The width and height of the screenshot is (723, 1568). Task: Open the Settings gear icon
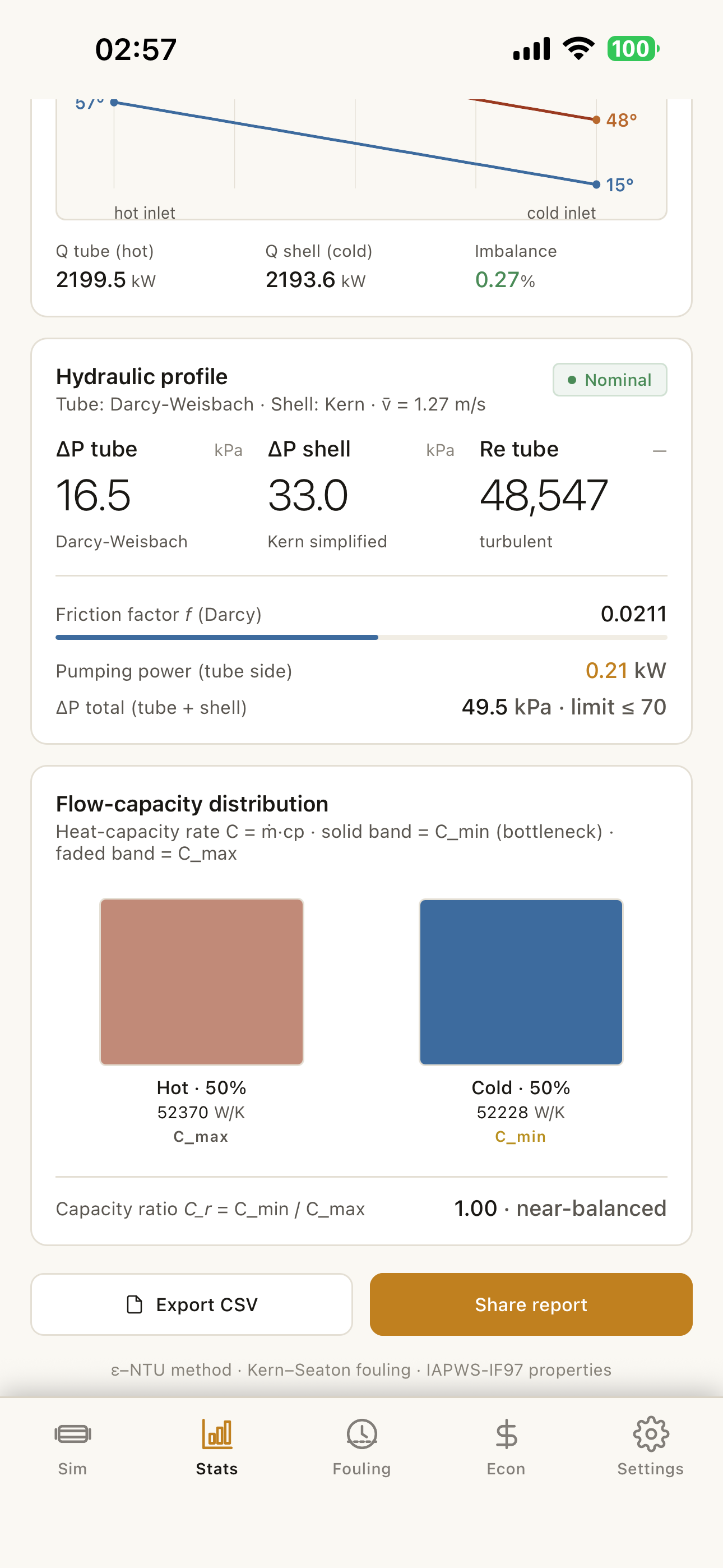point(651,1434)
